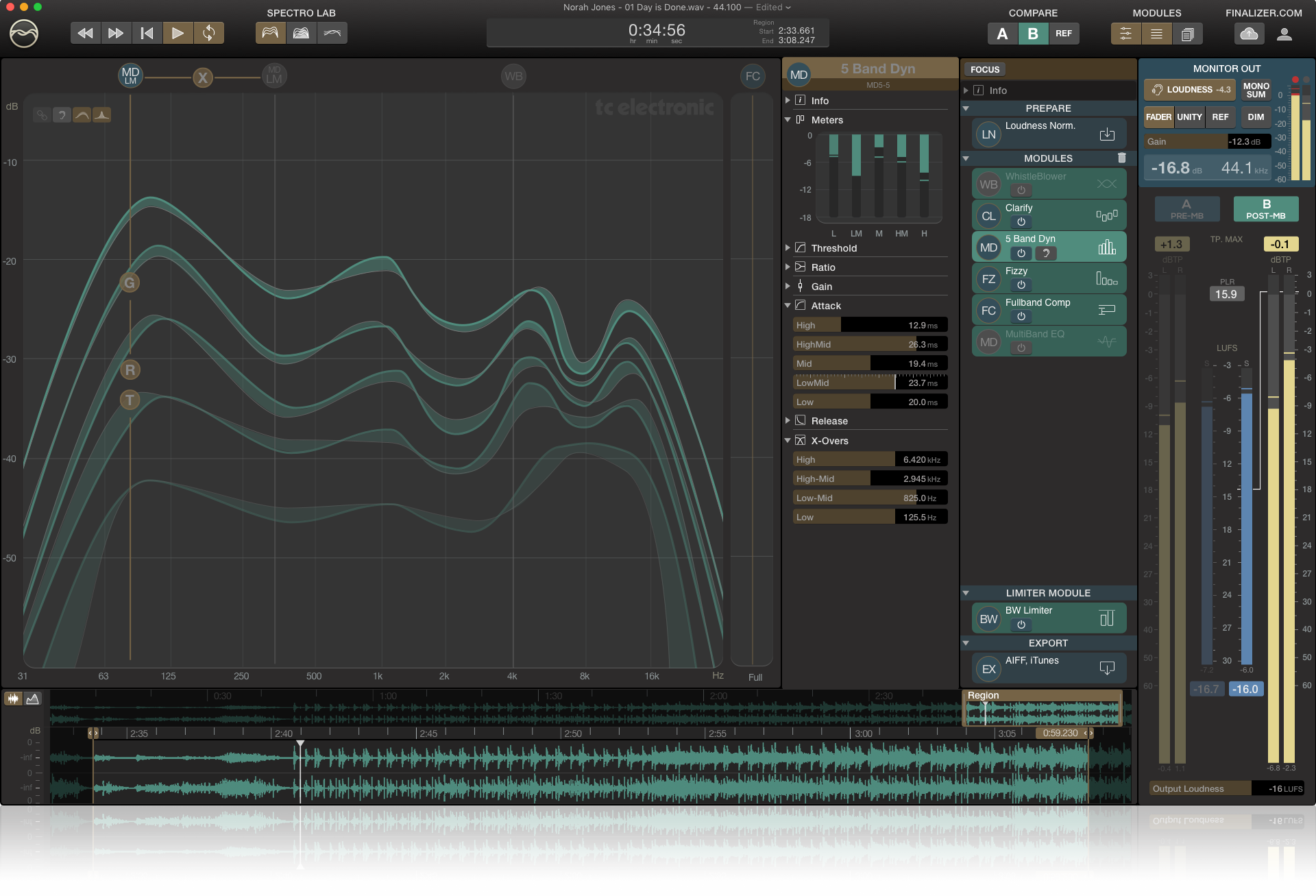Select the G gain handle on spectrum
The height and width of the screenshot is (896, 1316).
pos(130,282)
